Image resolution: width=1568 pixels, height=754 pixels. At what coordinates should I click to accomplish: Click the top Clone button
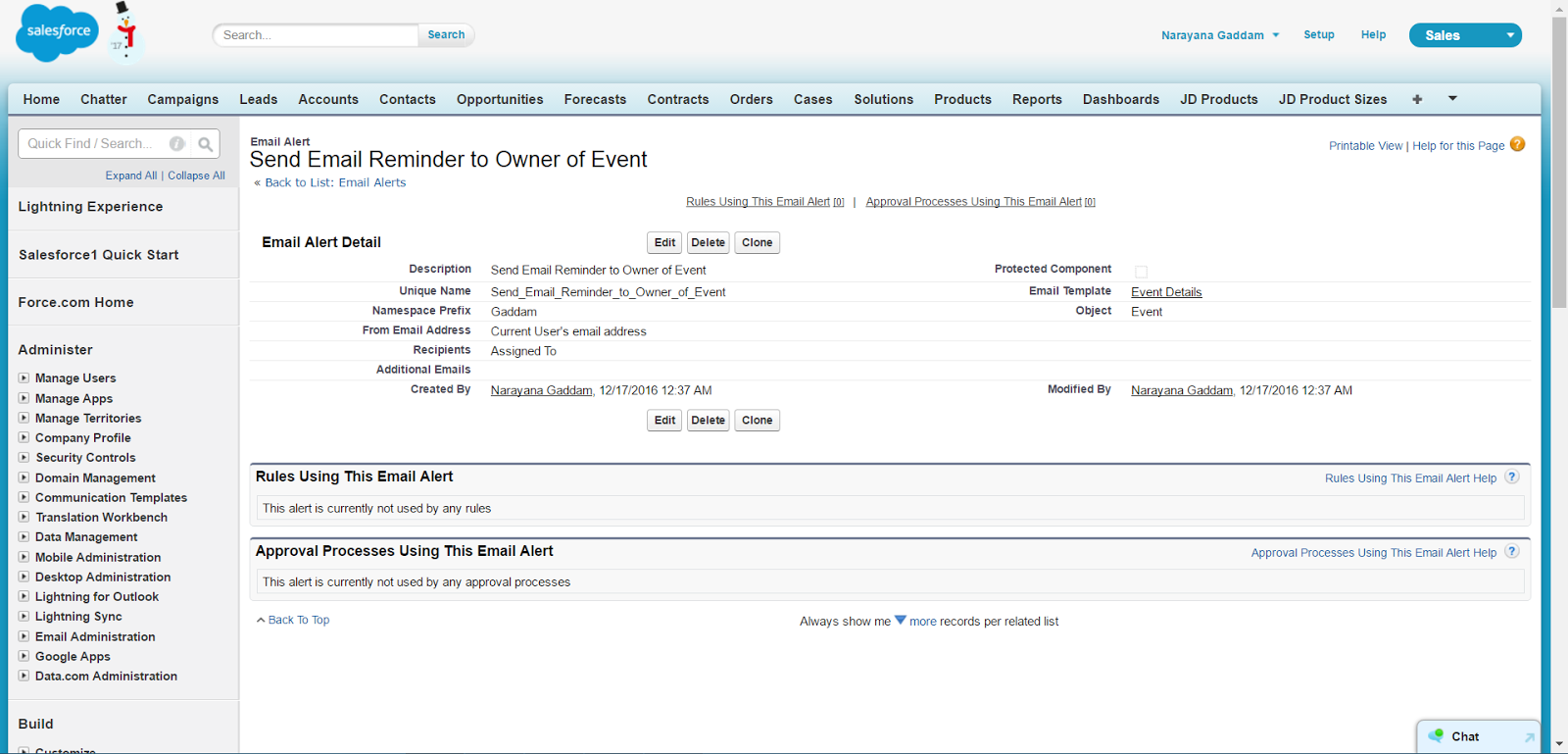757,243
